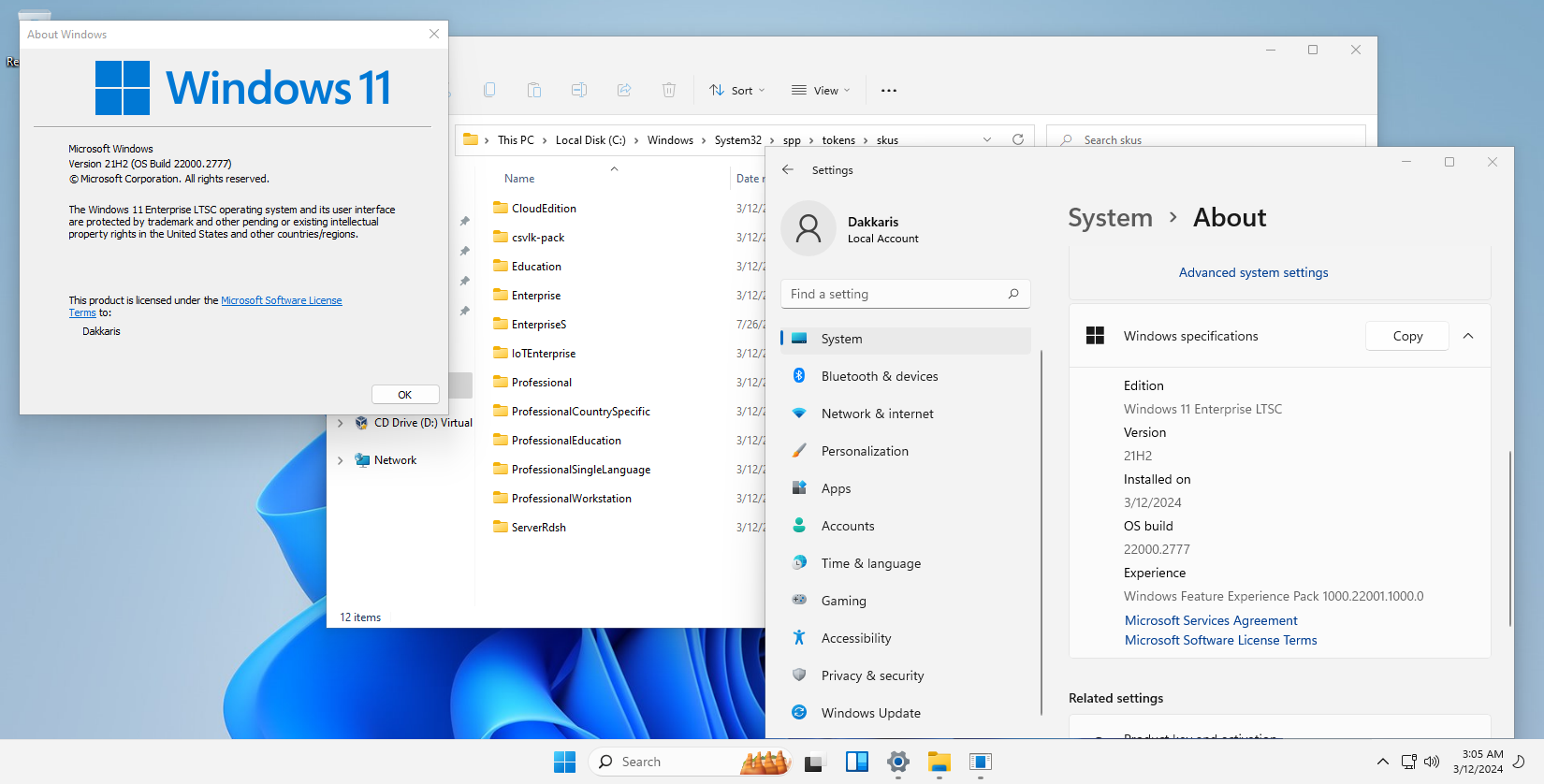The height and width of the screenshot is (784, 1544).
Task: Click the Windows Start button on taskbar
Action: (564, 762)
